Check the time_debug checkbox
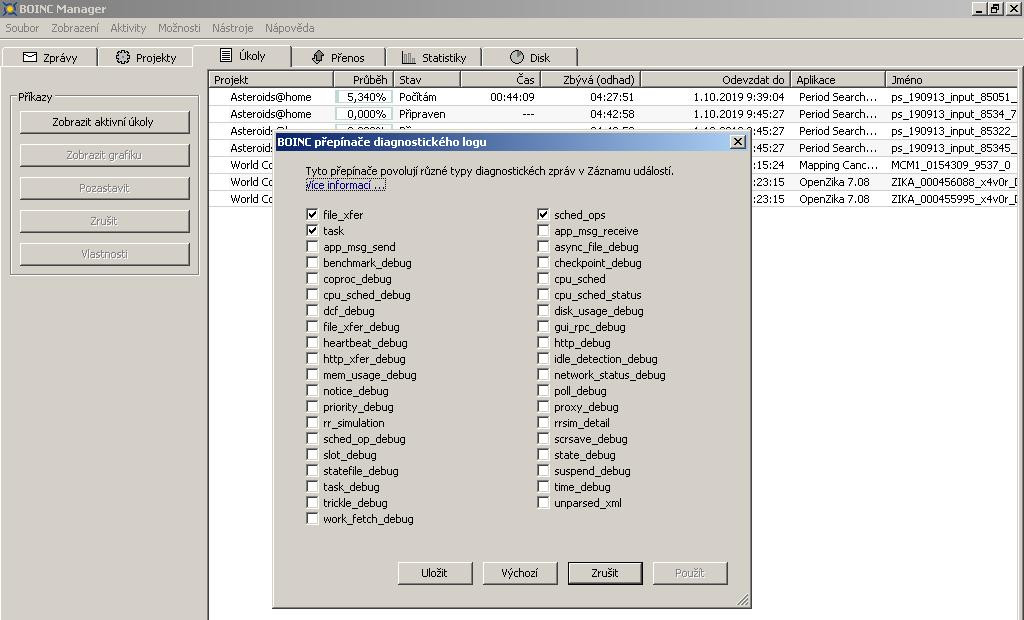This screenshot has height=620, width=1024. 543,487
